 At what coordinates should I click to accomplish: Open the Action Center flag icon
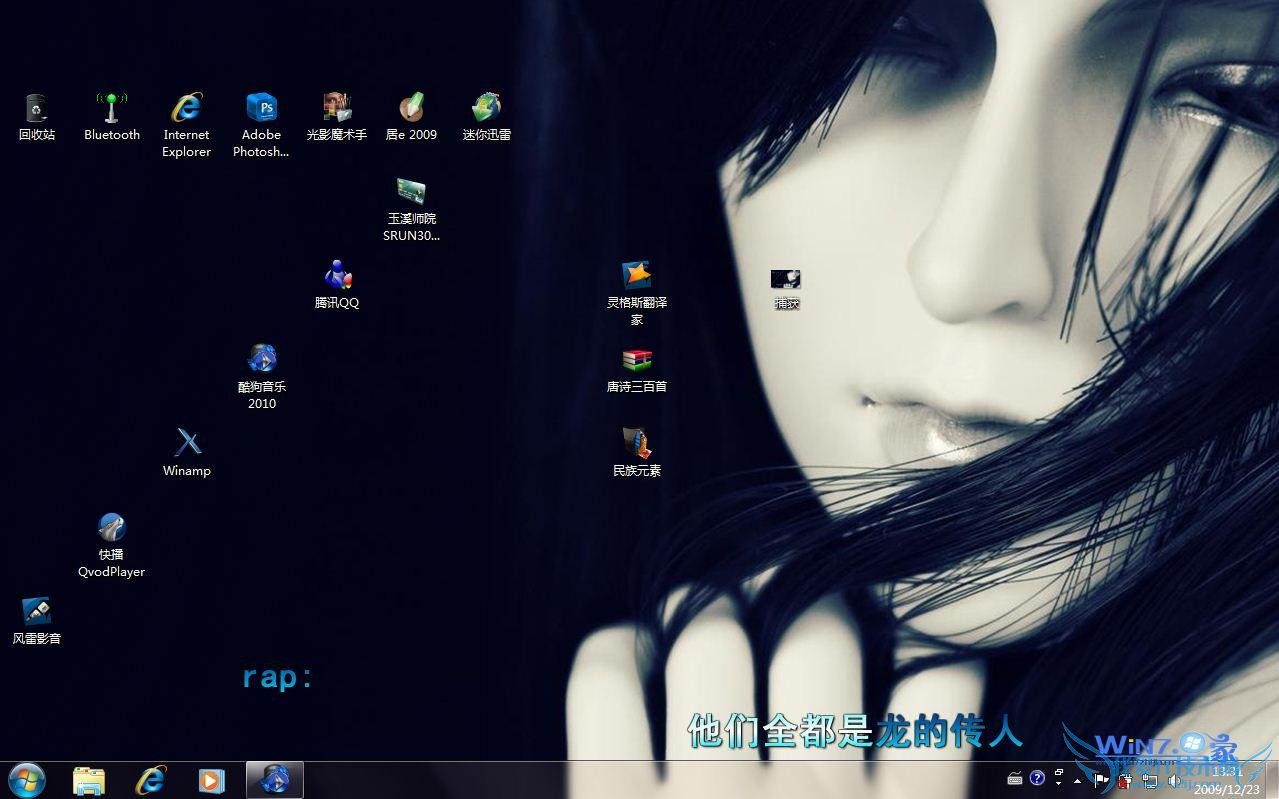(x=1101, y=781)
